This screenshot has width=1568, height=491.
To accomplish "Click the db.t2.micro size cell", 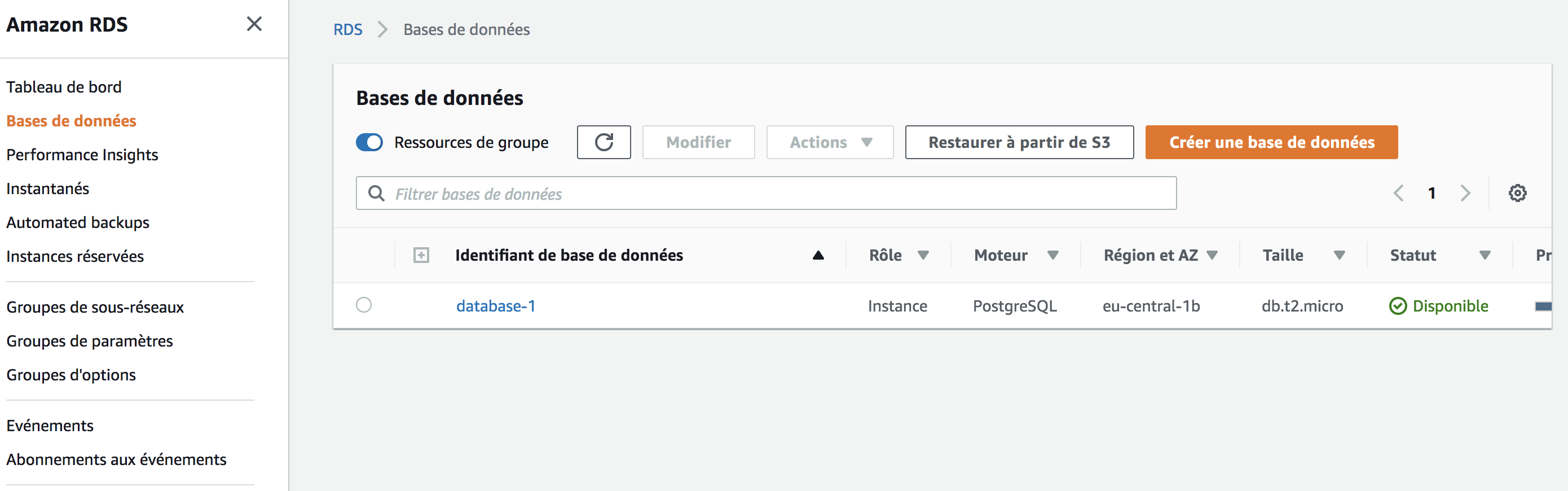I will point(1302,306).
